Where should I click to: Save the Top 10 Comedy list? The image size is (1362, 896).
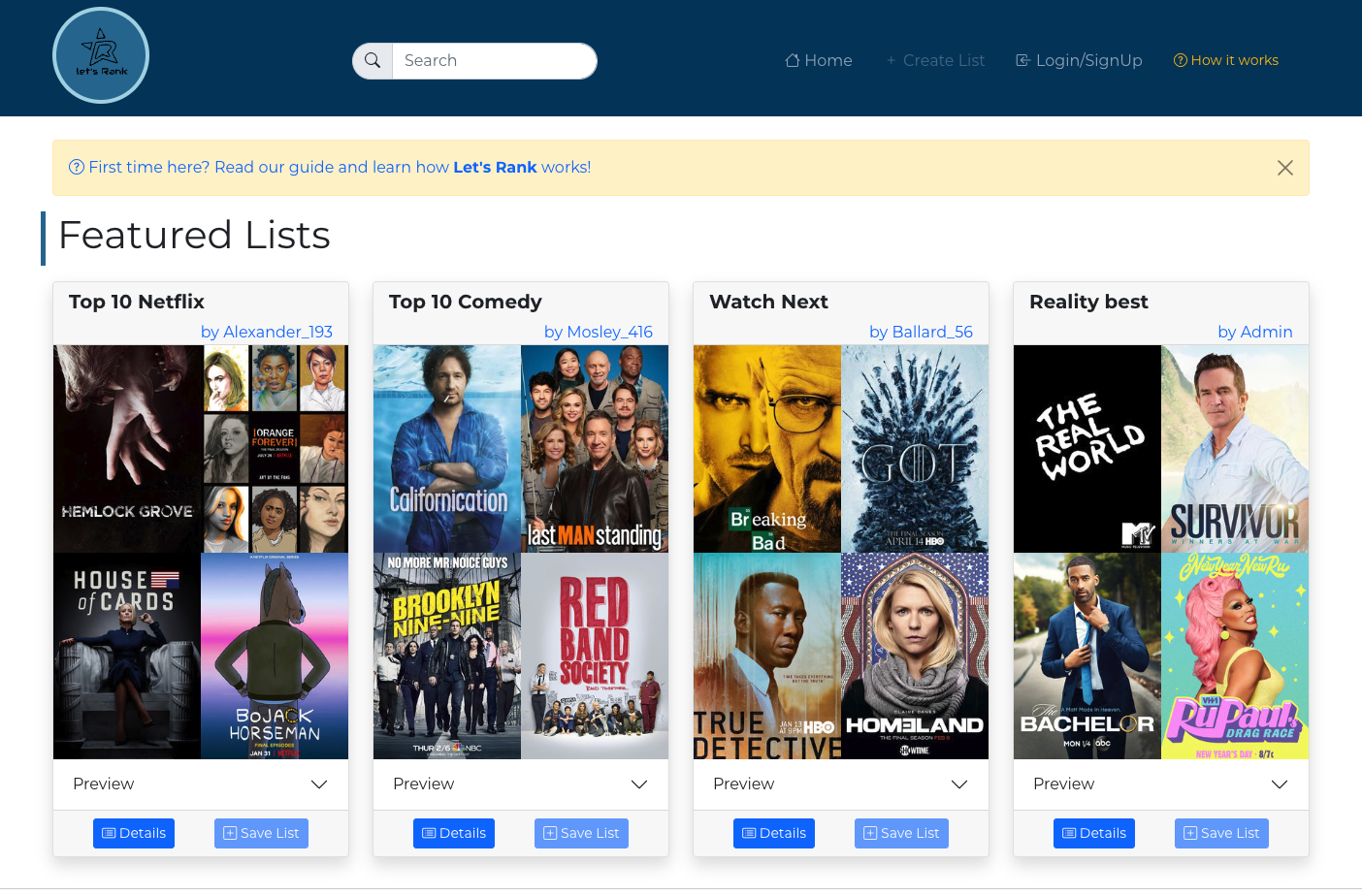(581, 833)
